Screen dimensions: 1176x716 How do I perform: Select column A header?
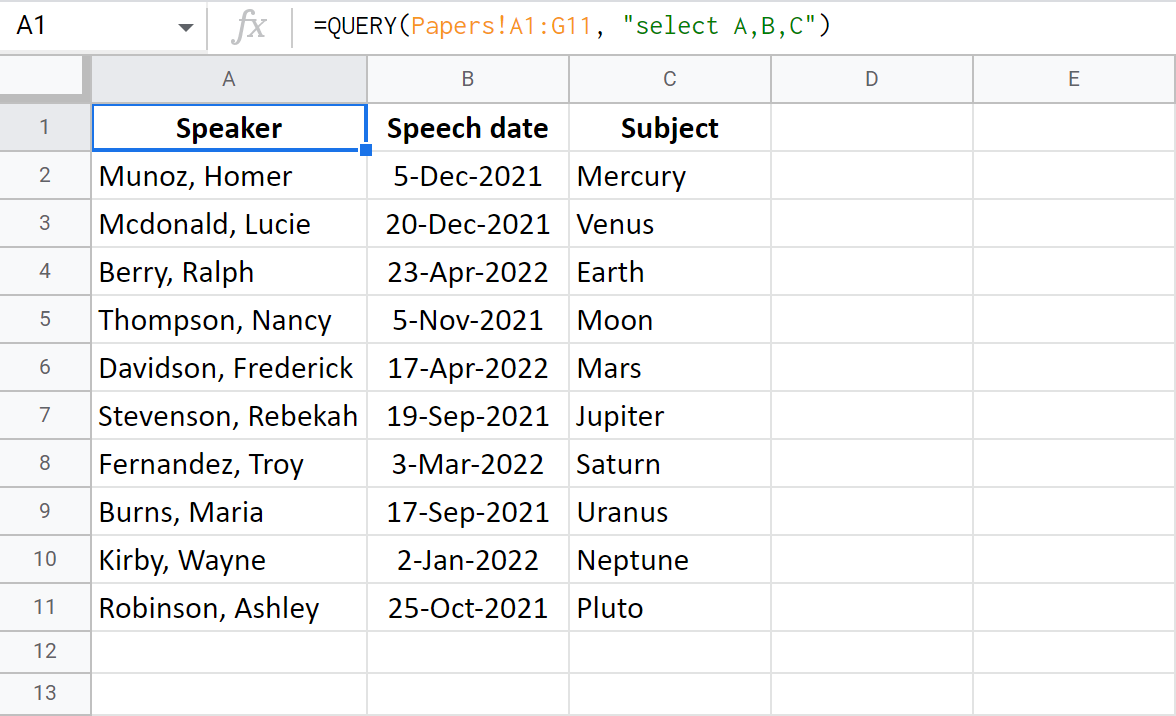[x=228, y=79]
